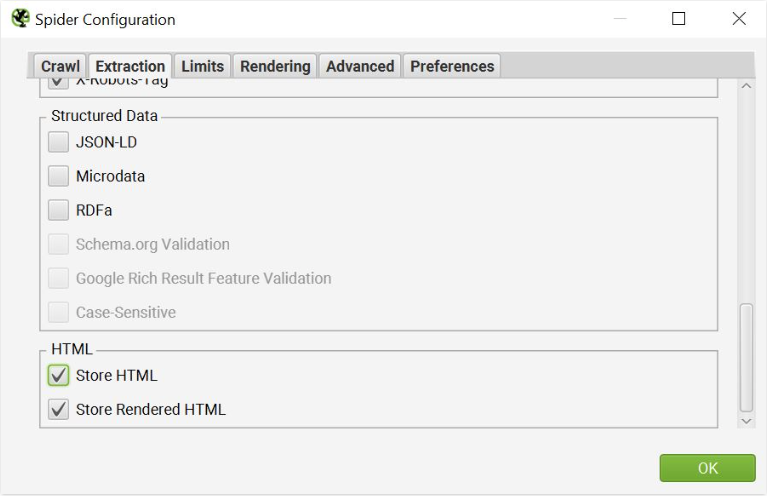Open the Advanced tab
The height and width of the screenshot is (496, 767).
pos(360,66)
